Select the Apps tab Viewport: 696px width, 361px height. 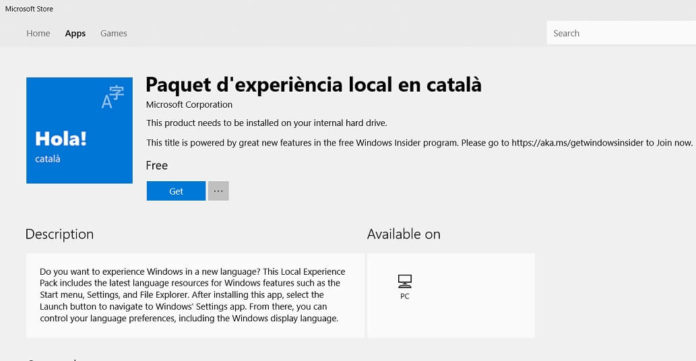coord(75,33)
